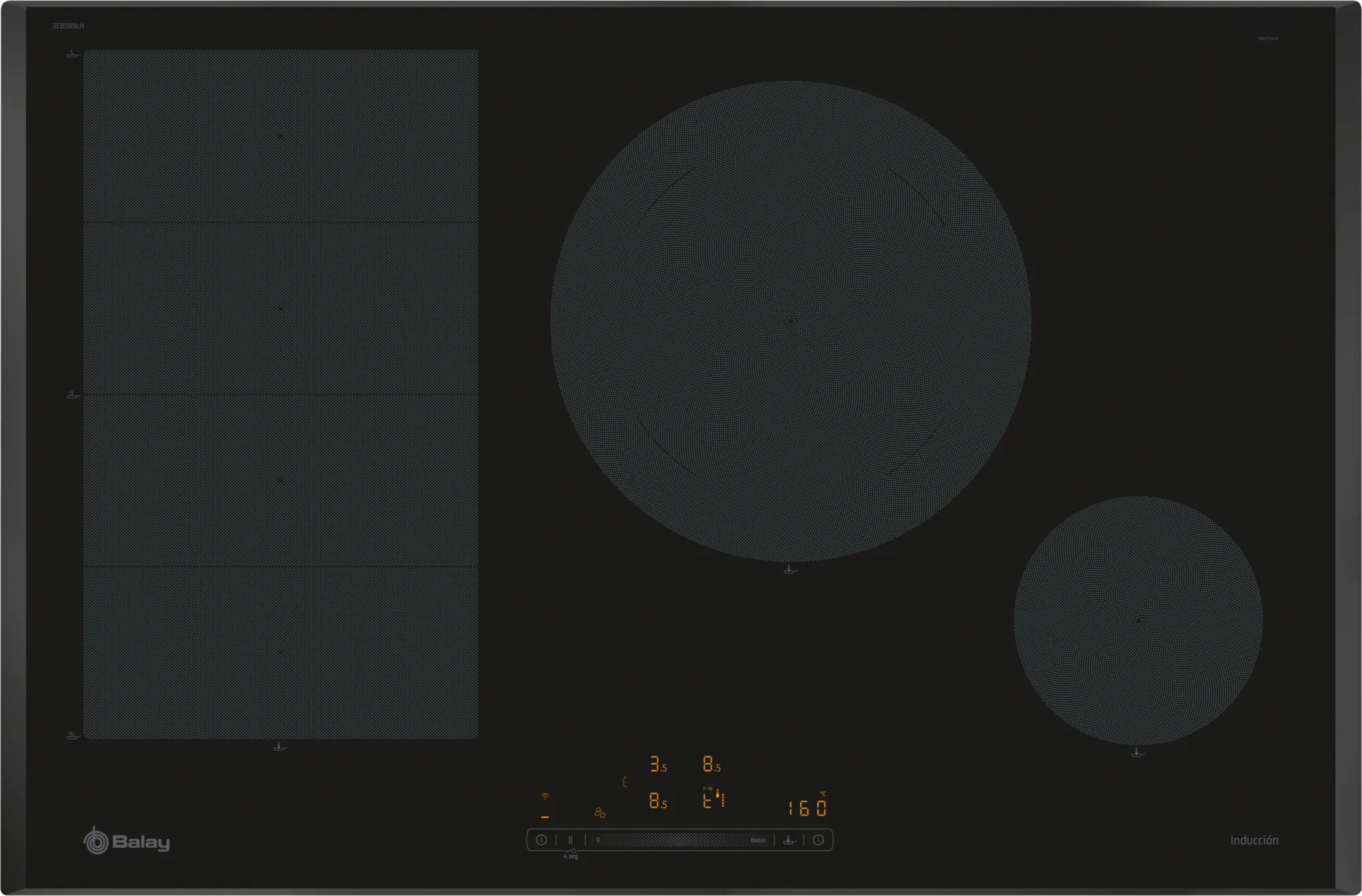1362x896 pixels.
Task: Select the lower 8.5 power level display
Action: coord(658,801)
